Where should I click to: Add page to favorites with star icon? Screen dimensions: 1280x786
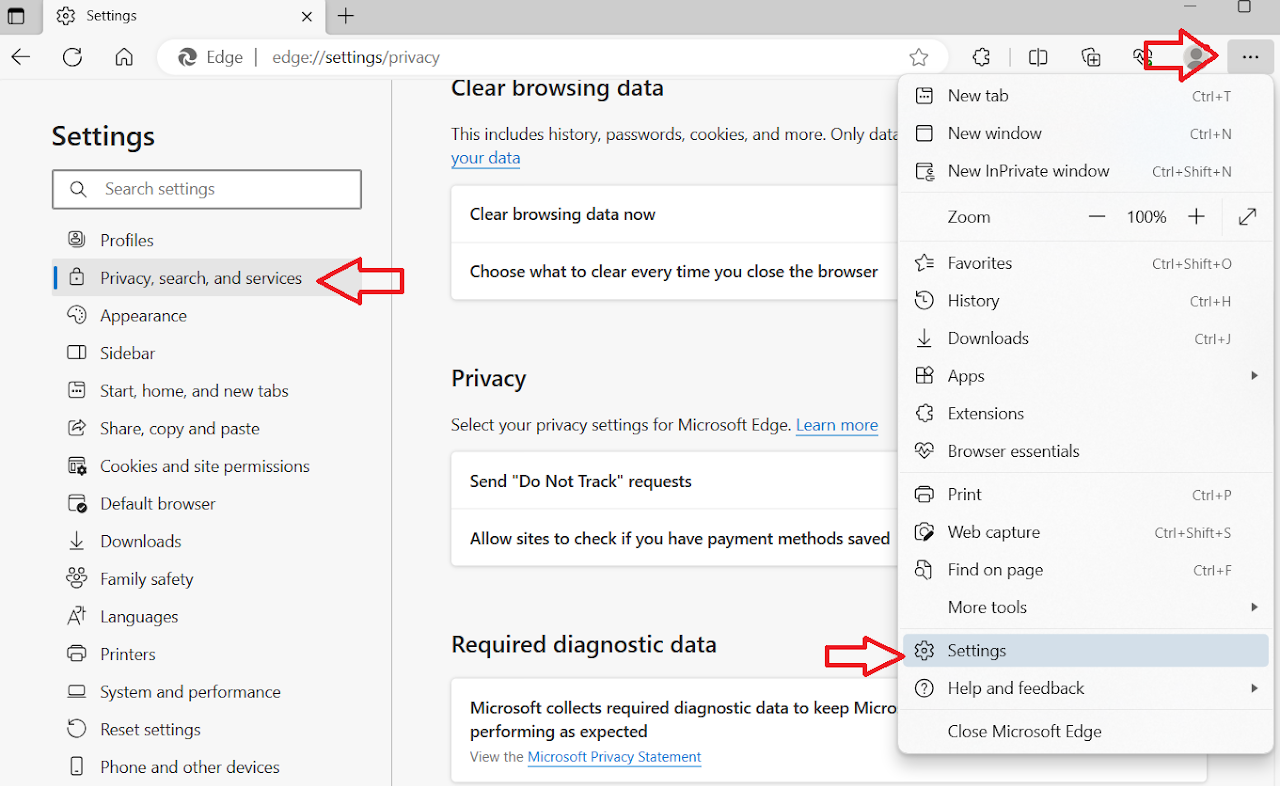tap(918, 57)
